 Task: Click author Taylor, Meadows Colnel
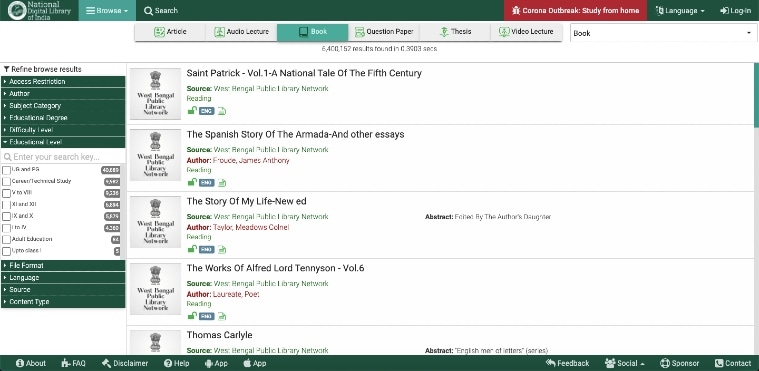(251, 227)
